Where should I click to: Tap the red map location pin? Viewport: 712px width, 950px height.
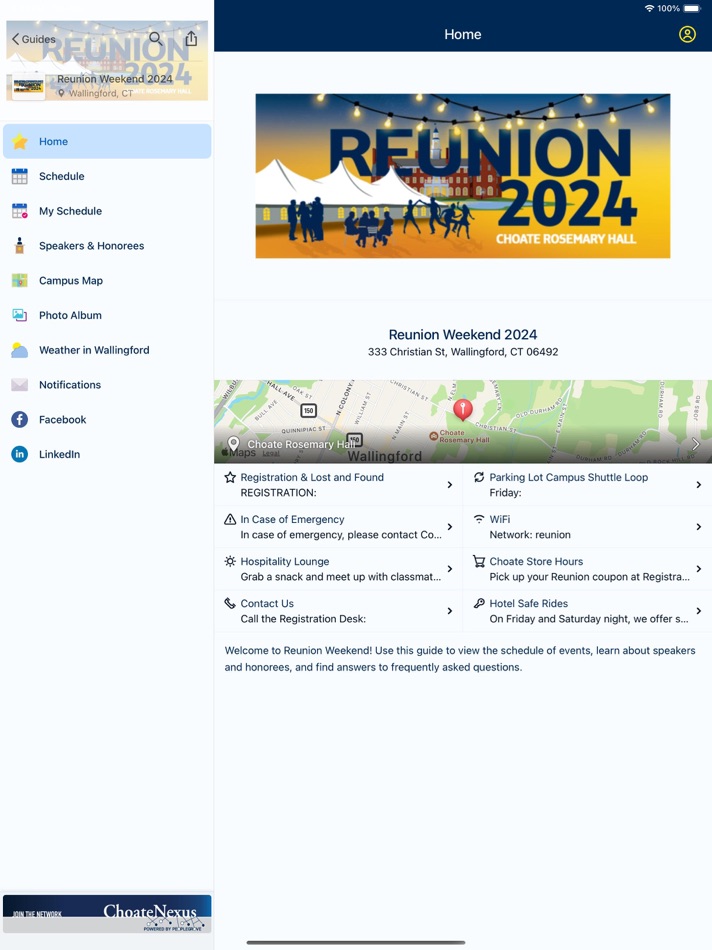tap(463, 409)
